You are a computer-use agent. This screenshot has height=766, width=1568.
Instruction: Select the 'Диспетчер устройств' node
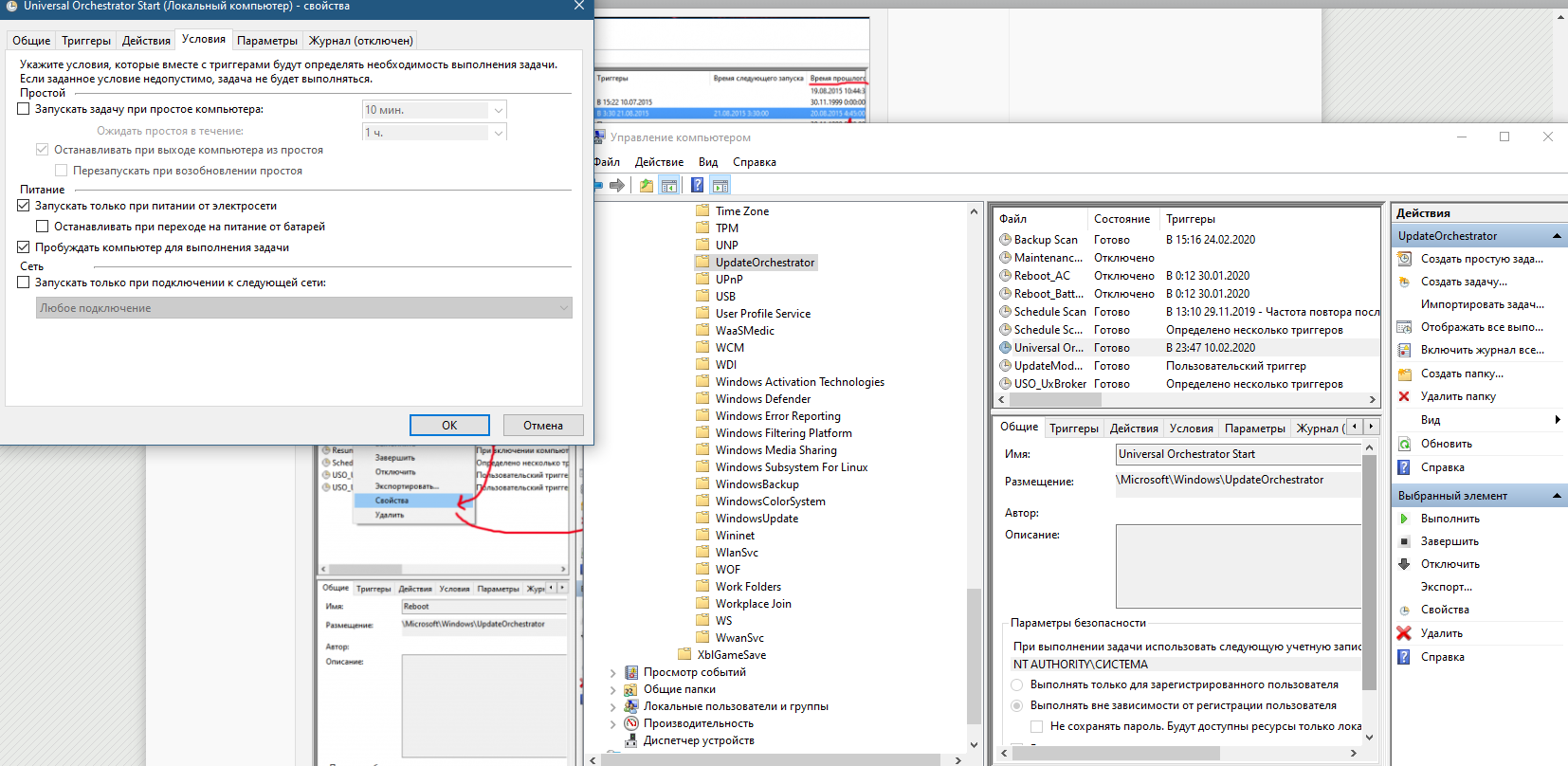(699, 740)
